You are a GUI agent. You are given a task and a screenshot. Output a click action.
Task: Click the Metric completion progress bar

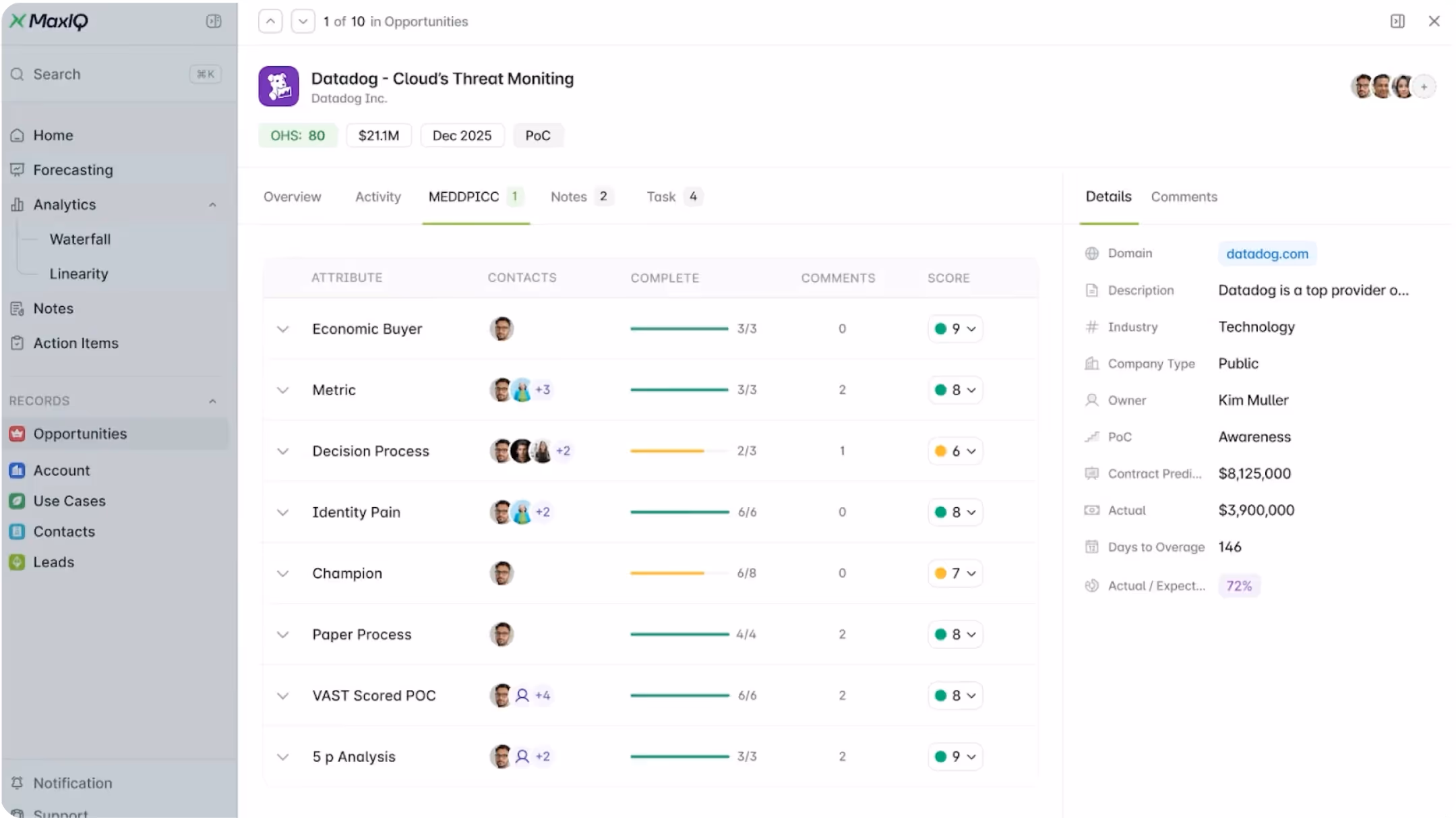coord(679,390)
